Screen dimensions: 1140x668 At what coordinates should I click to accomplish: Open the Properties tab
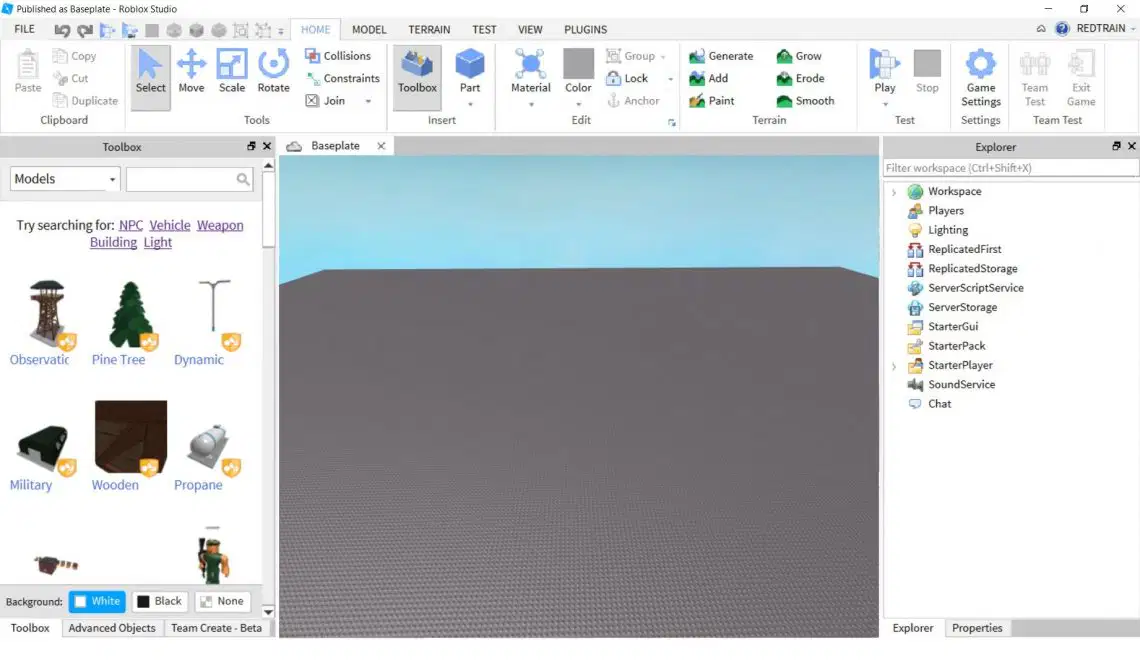click(977, 628)
